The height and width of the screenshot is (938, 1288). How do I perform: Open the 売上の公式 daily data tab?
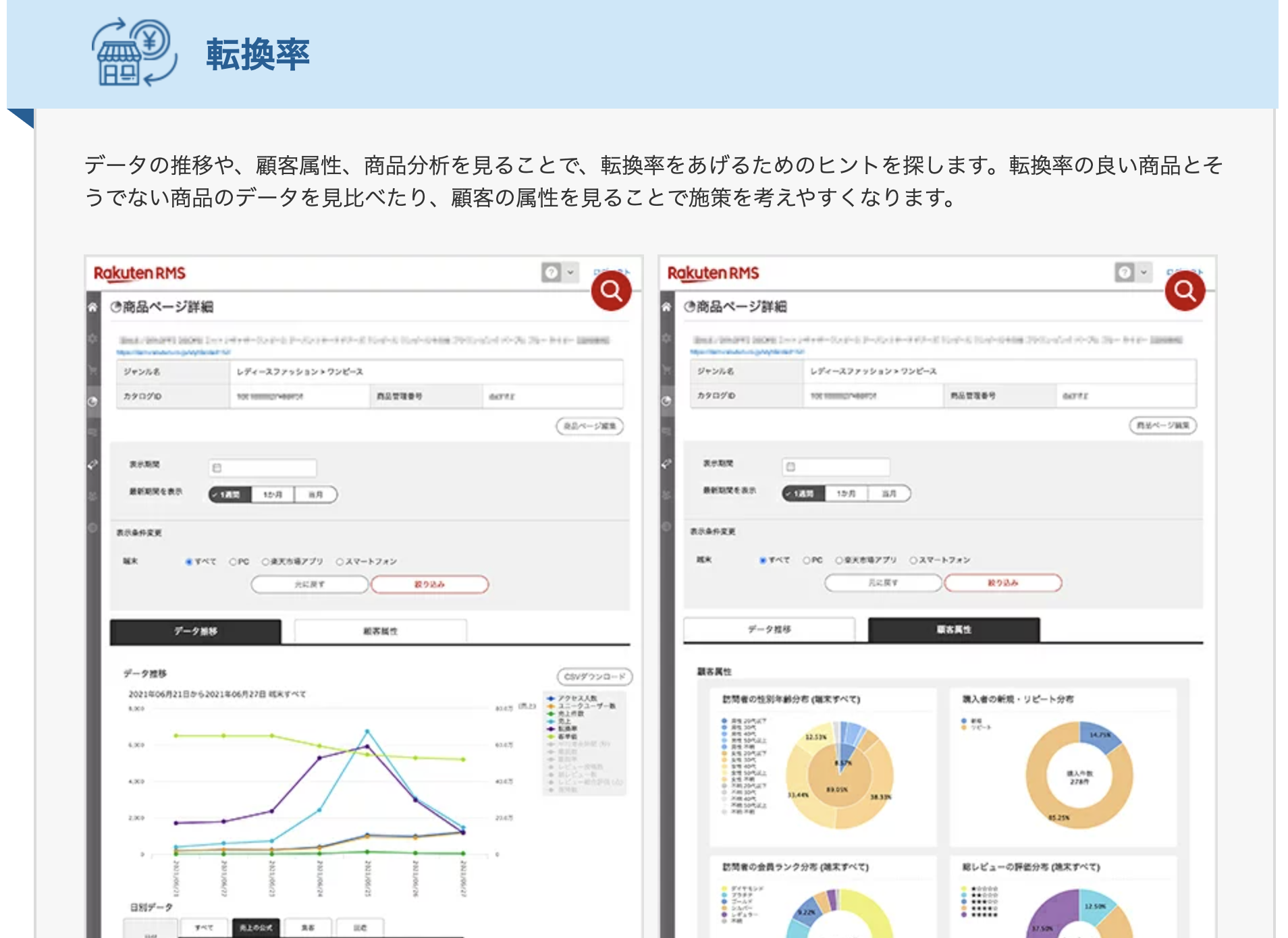[256, 928]
